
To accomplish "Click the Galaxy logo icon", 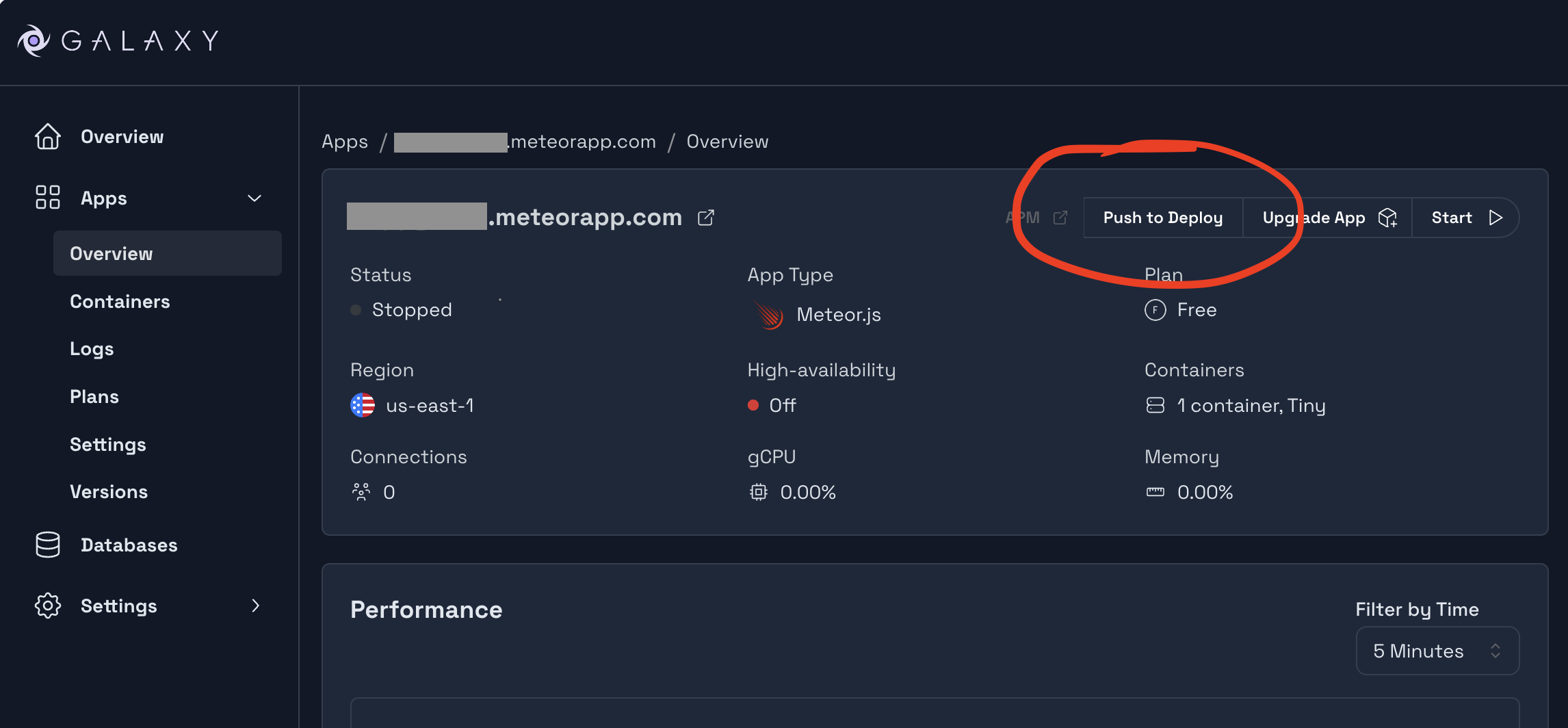I will pos(34,40).
